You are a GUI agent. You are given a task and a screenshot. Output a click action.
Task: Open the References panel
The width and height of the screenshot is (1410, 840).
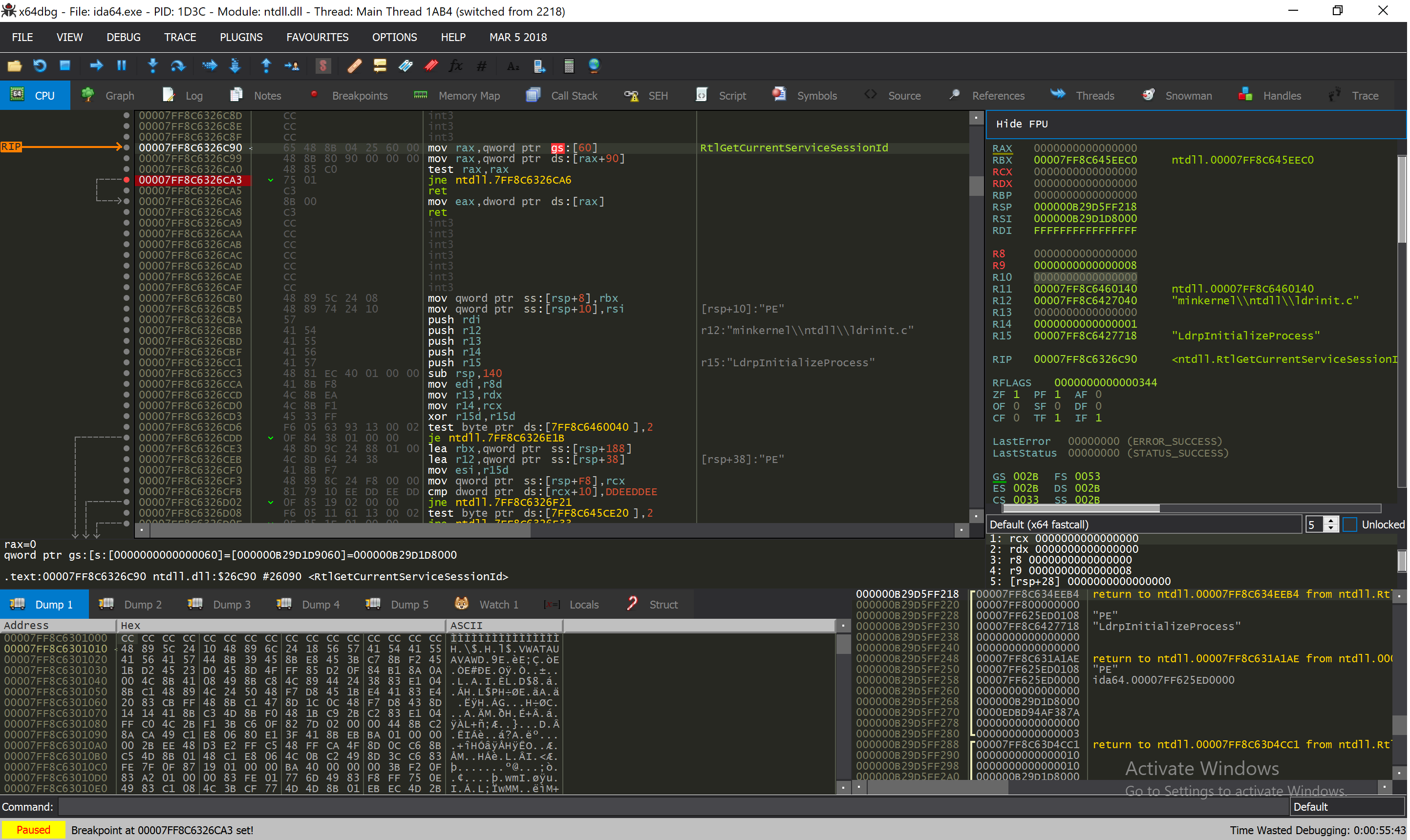[997, 95]
